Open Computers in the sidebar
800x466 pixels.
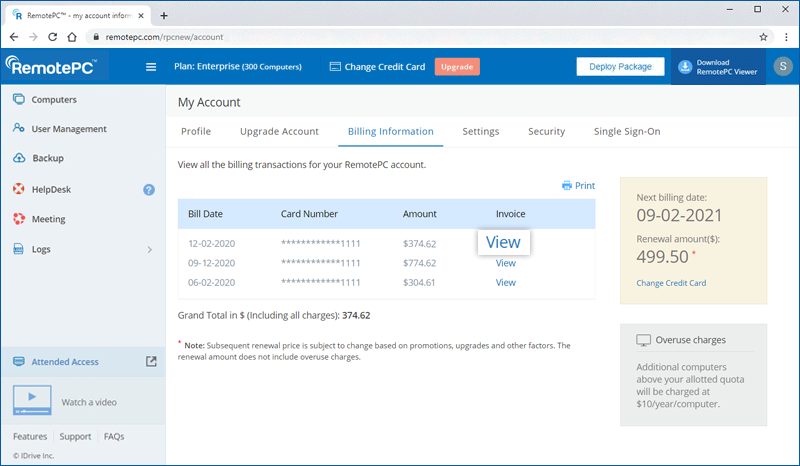point(54,100)
